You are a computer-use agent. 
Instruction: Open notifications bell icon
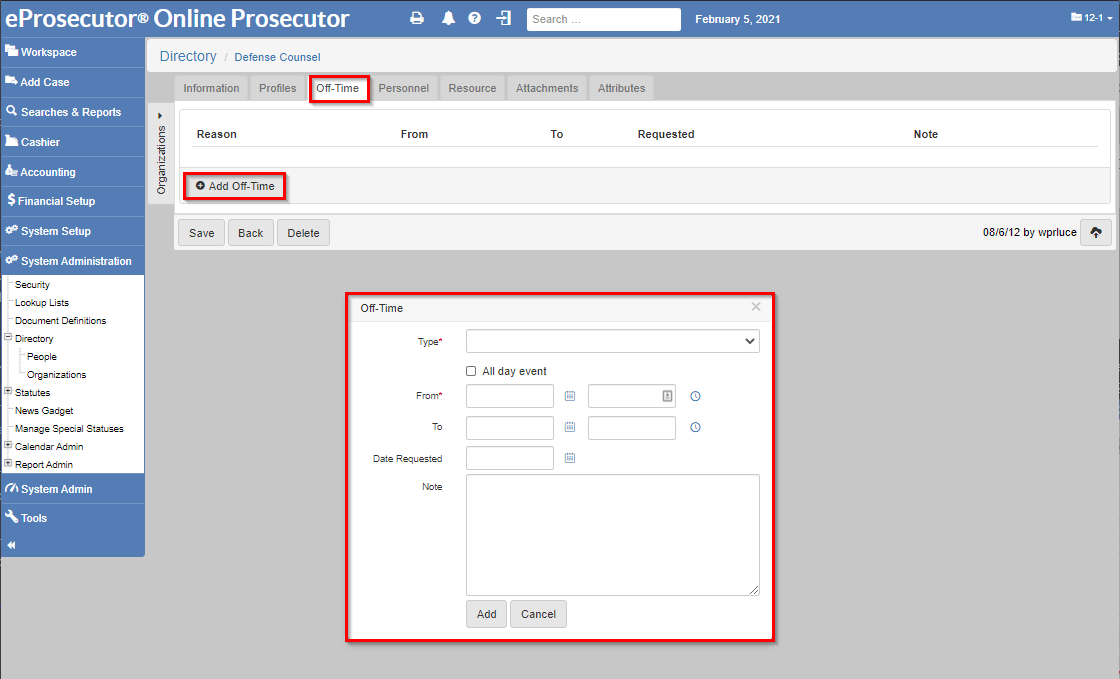click(447, 19)
